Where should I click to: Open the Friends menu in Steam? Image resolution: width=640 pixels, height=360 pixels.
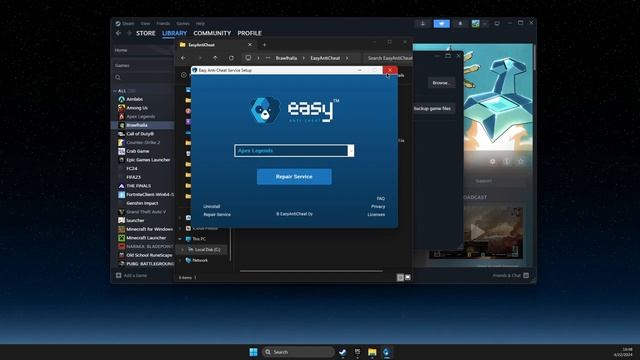(x=163, y=24)
